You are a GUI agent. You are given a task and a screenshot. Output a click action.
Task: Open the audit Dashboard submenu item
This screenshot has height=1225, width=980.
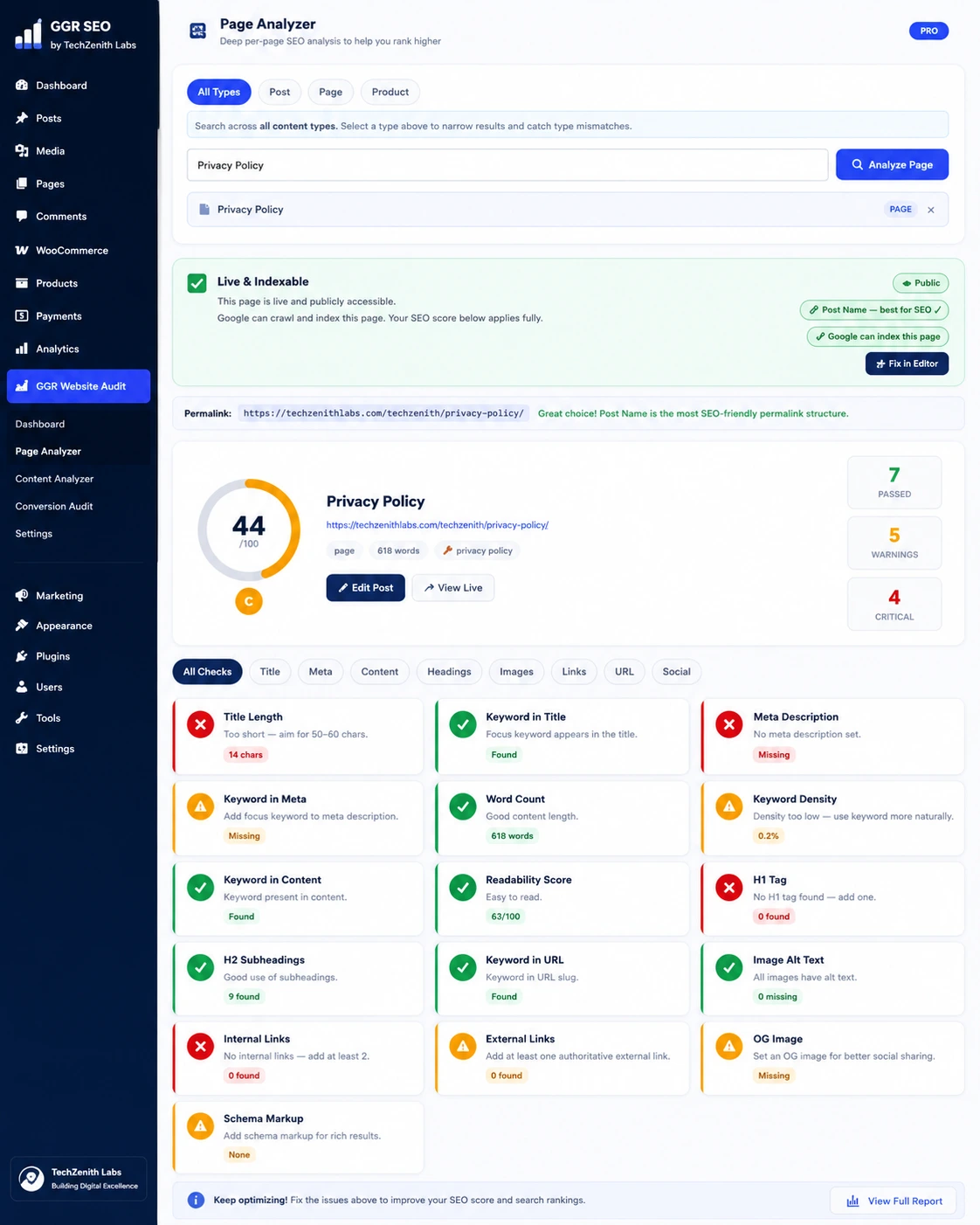[x=40, y=424]
